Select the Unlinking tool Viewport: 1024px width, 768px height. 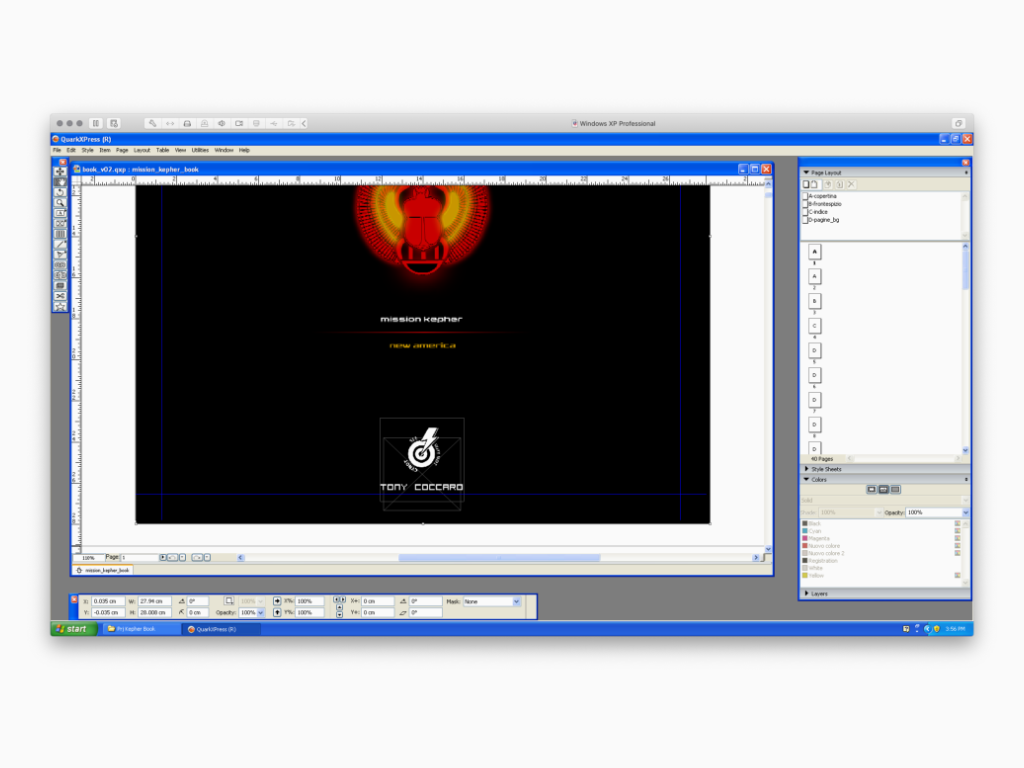[x=60, y=276]
